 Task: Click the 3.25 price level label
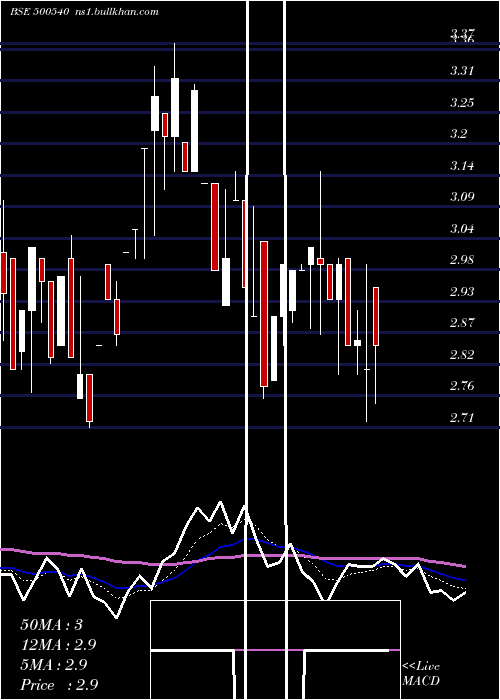[462, 102]
